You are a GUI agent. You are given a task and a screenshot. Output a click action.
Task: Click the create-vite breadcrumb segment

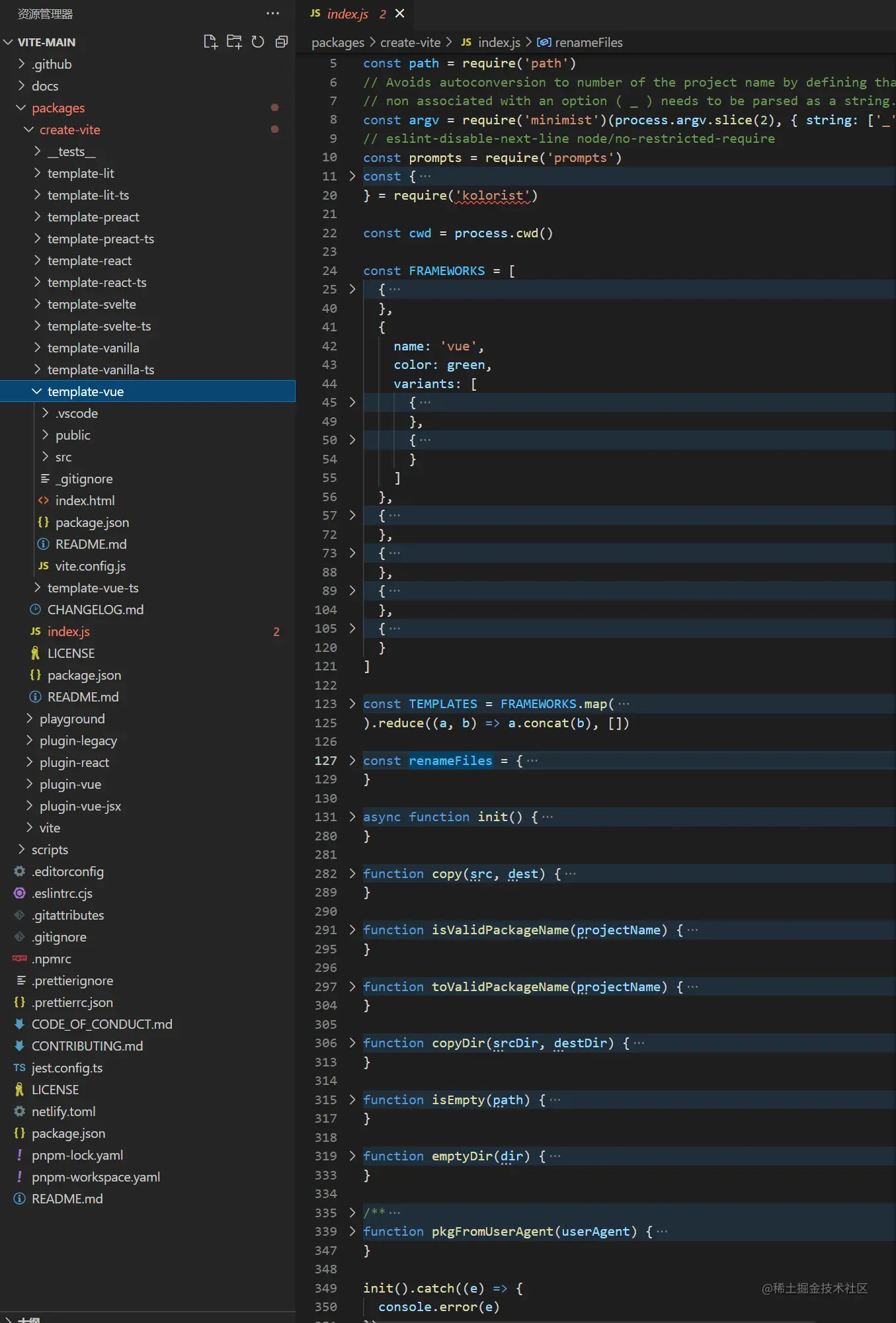410,42
